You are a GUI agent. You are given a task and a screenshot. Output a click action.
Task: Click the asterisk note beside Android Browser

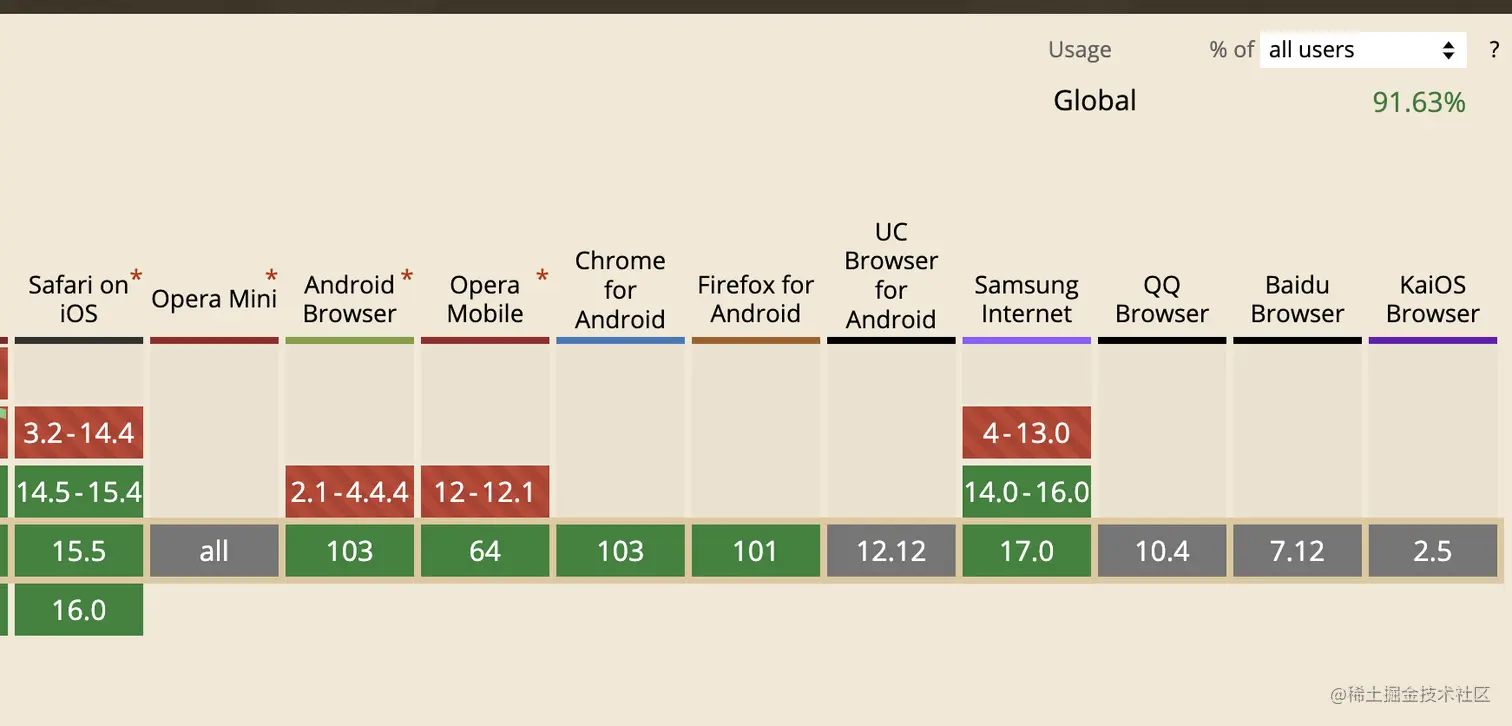(x=407, y=276)
